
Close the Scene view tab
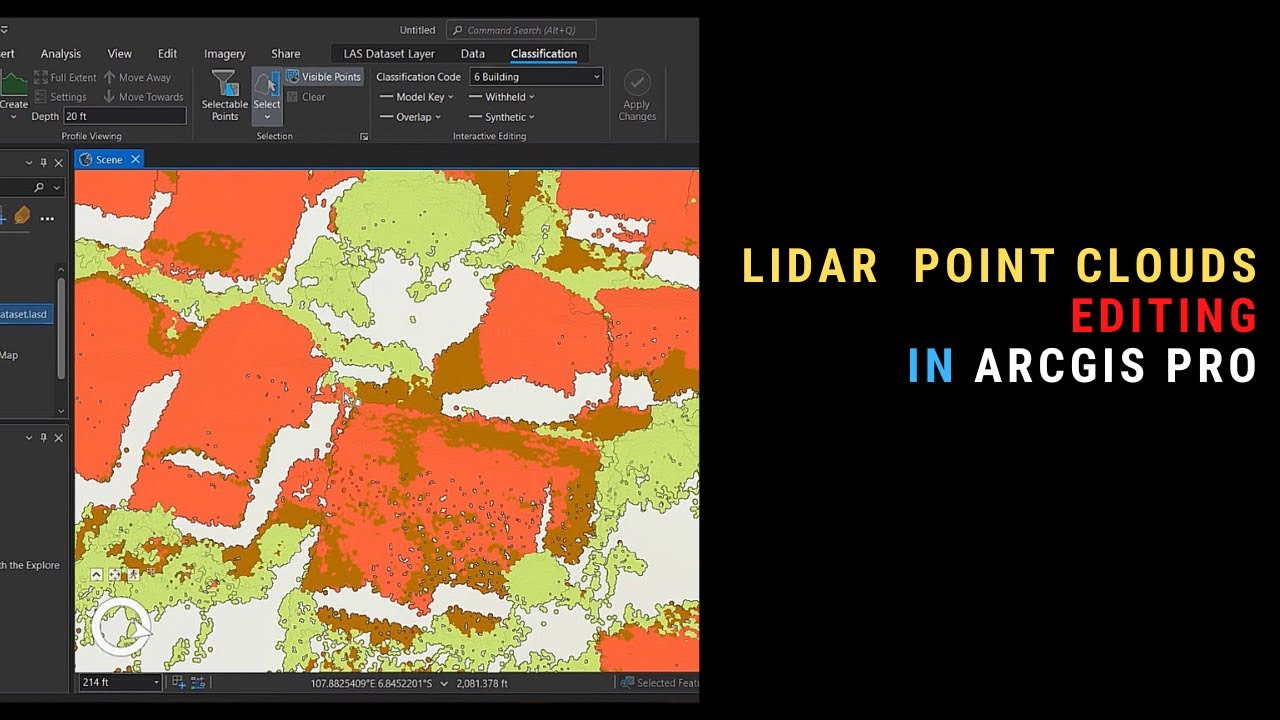coord(135,160)
